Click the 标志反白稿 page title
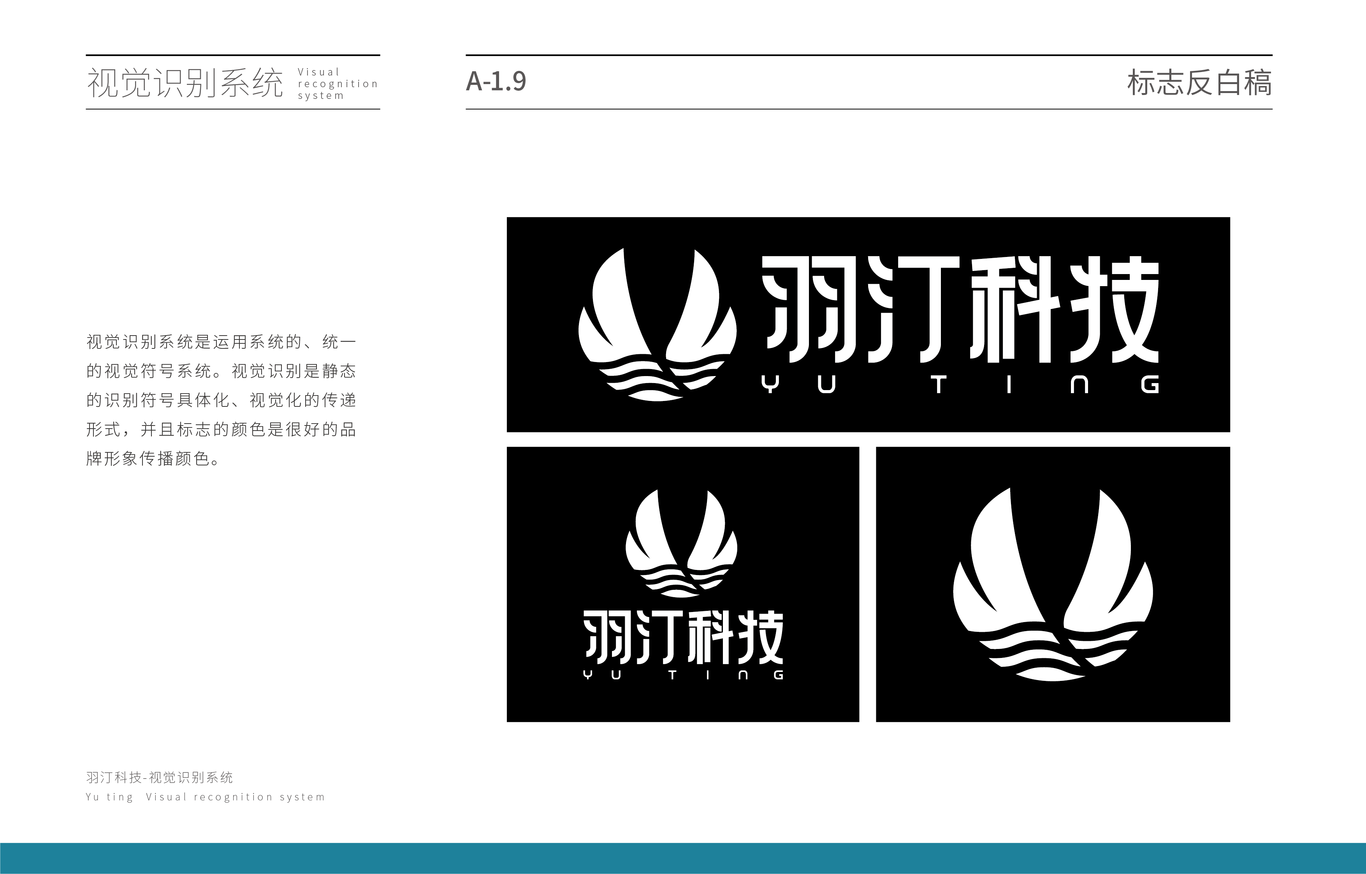Image resolution: width=1366 pixels, height=874 pixels. (1199, 83)
